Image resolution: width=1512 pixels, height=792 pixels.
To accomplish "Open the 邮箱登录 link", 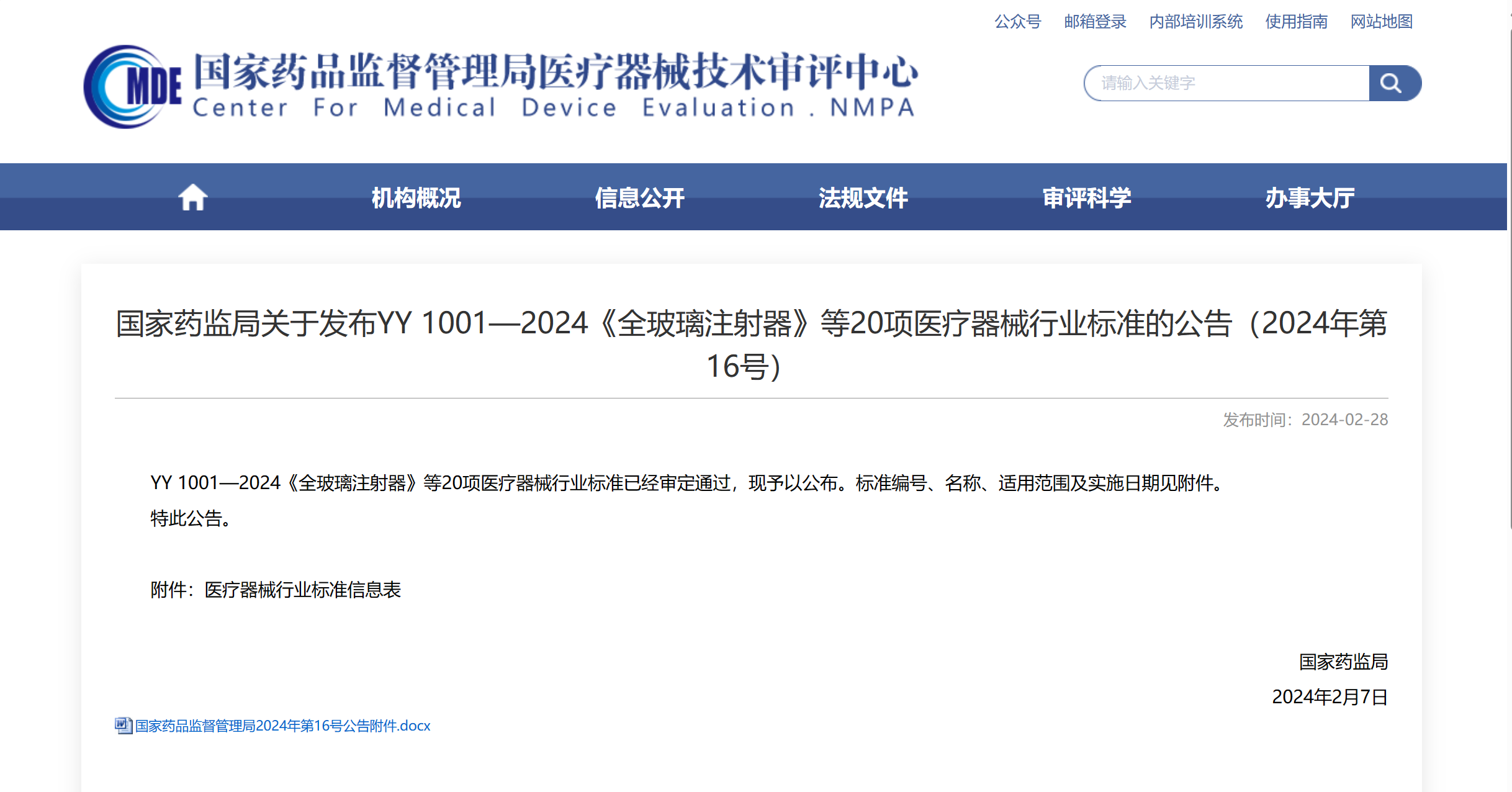I will (1095, 22).
